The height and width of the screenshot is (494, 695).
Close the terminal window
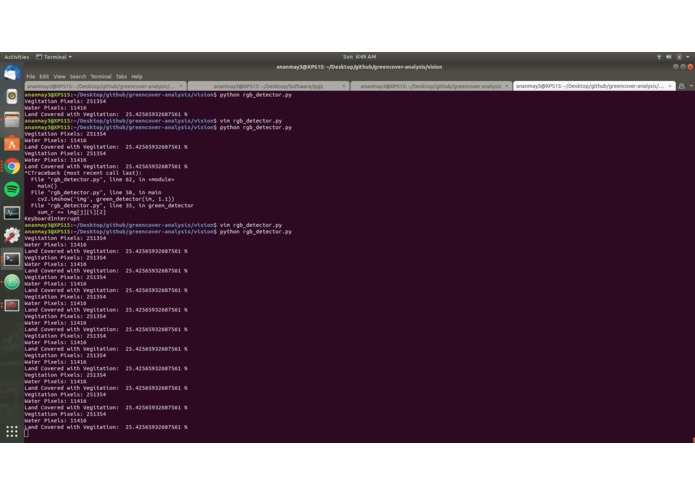[x=690, y=67]
